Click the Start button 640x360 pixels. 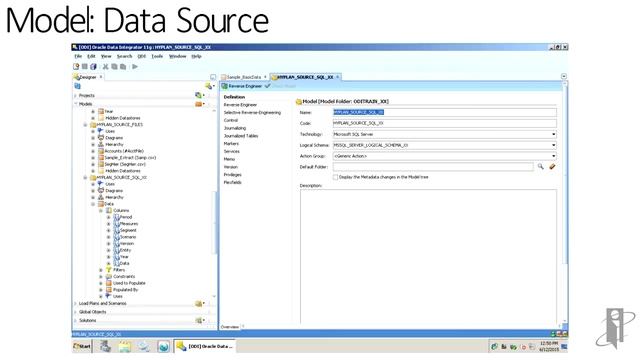pyautogui.click(x=82, y=346)
